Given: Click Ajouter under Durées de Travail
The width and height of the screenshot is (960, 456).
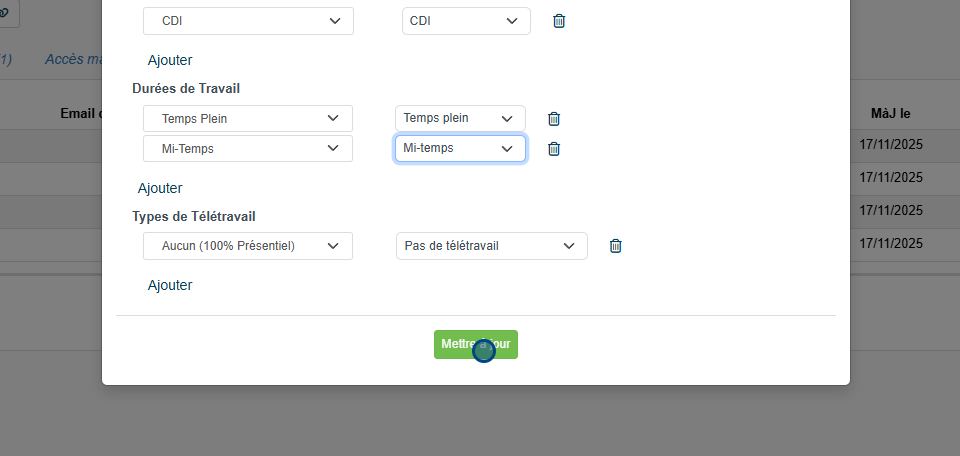Looking at the screenshot, I should click(x=160, y=188).
